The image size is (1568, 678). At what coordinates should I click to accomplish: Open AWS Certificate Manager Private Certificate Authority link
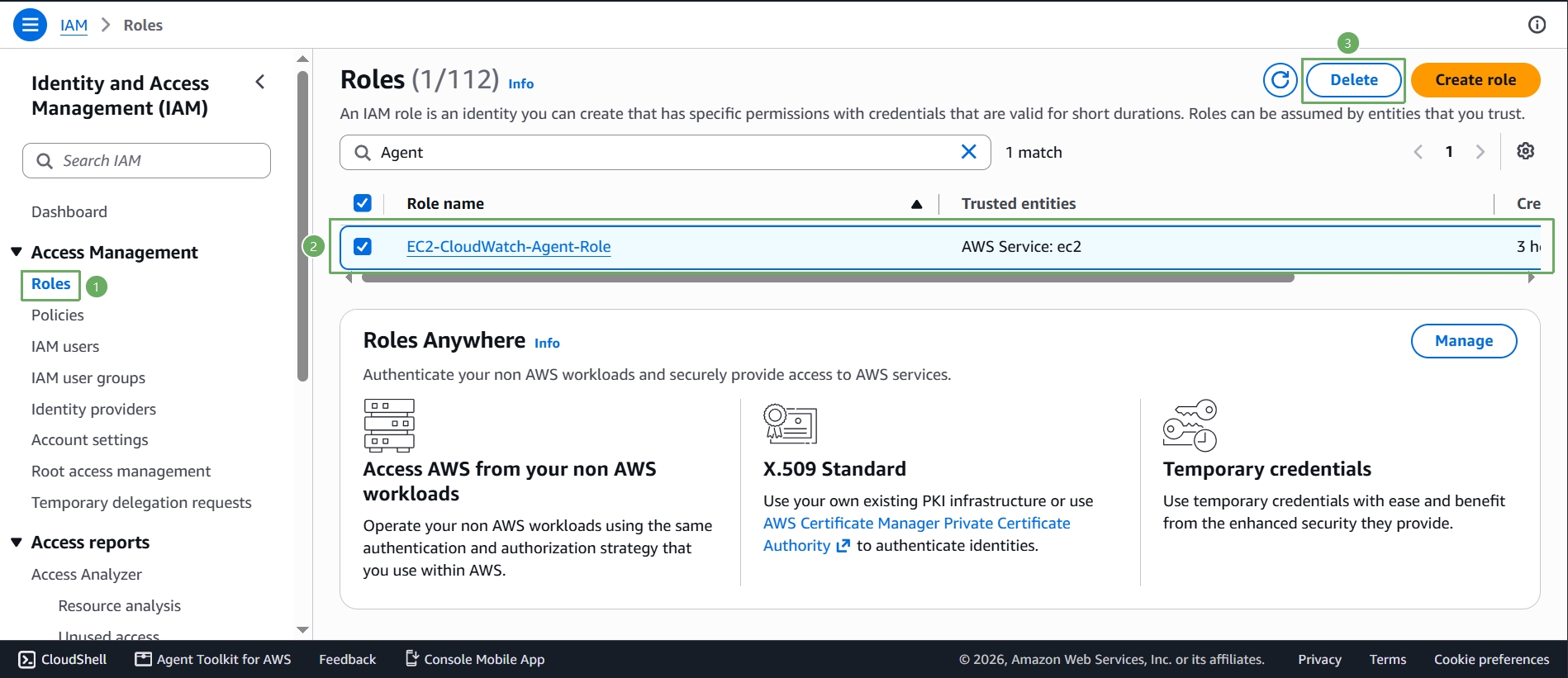coord(917,534)
